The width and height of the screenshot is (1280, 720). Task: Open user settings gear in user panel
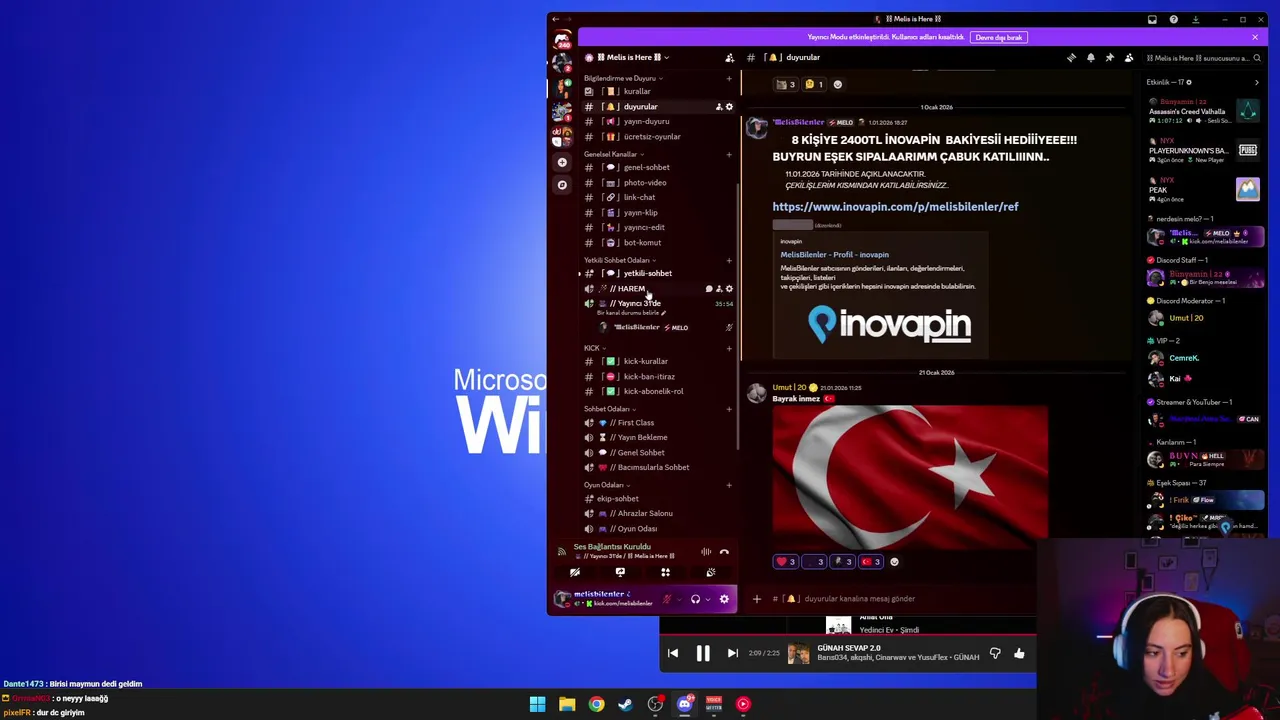click(724, 599)
